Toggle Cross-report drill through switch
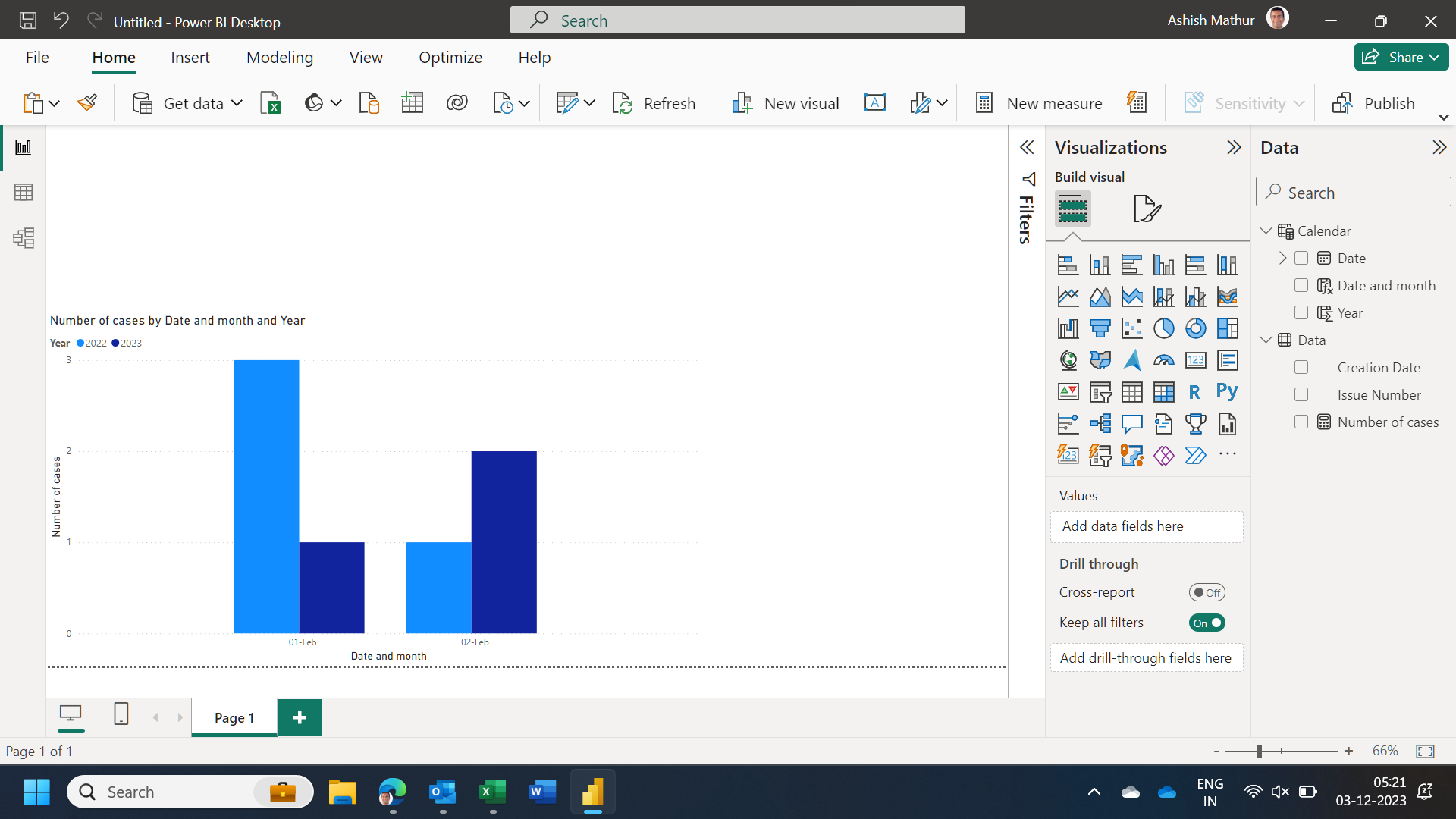This screenshot has width=1456, height=819. (x=1207, y=593)
